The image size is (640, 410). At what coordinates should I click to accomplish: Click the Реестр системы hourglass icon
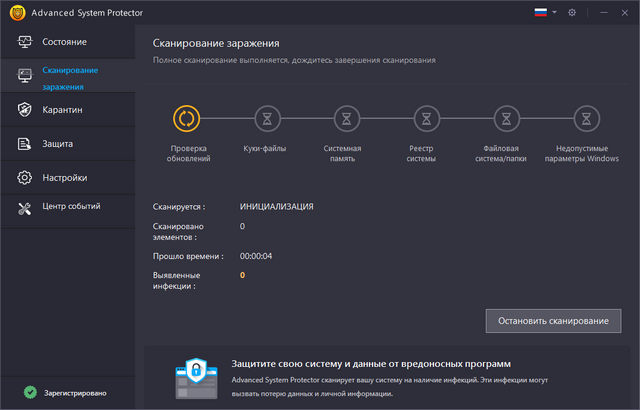(426, 119)
